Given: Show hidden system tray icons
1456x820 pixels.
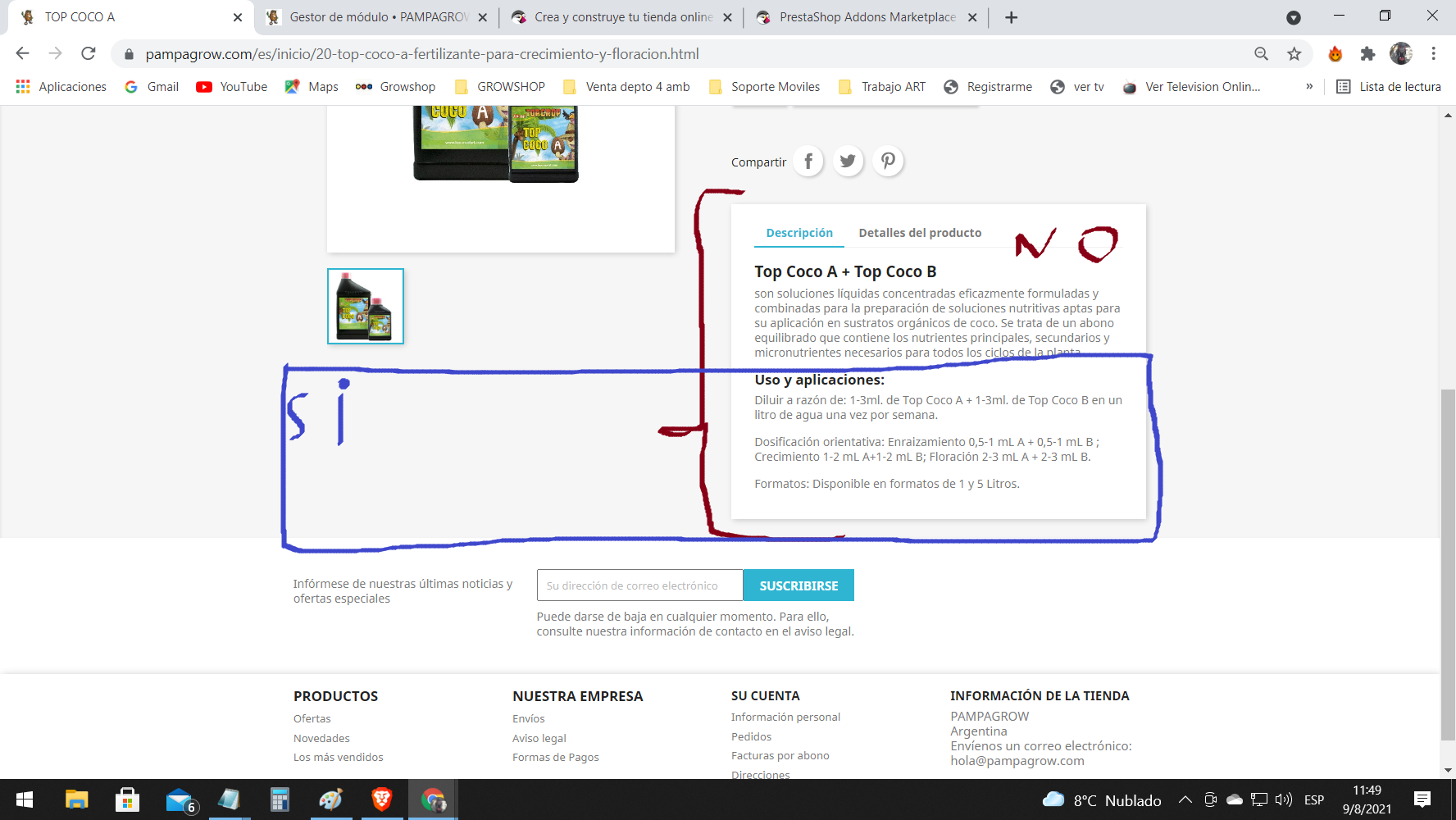Looking at the screenshot, I should tap(1185, 799).
